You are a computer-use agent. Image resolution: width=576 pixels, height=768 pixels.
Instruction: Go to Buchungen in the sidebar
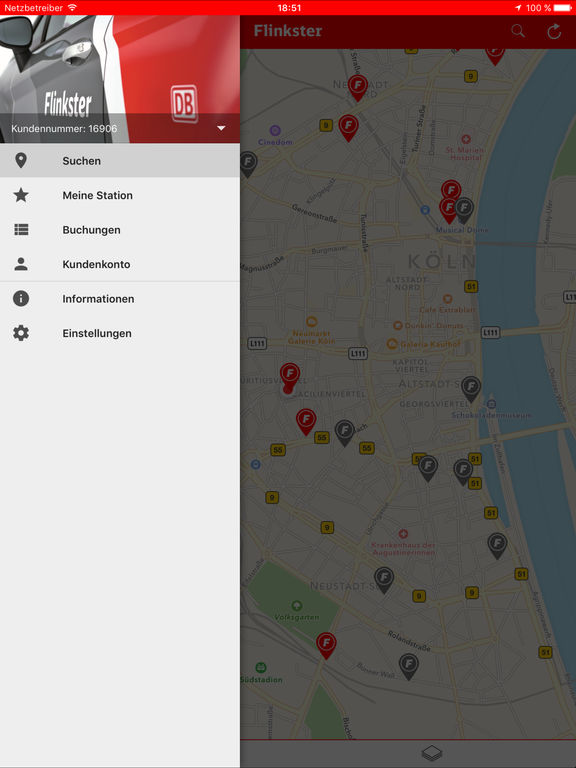click(x=120, y=230)
